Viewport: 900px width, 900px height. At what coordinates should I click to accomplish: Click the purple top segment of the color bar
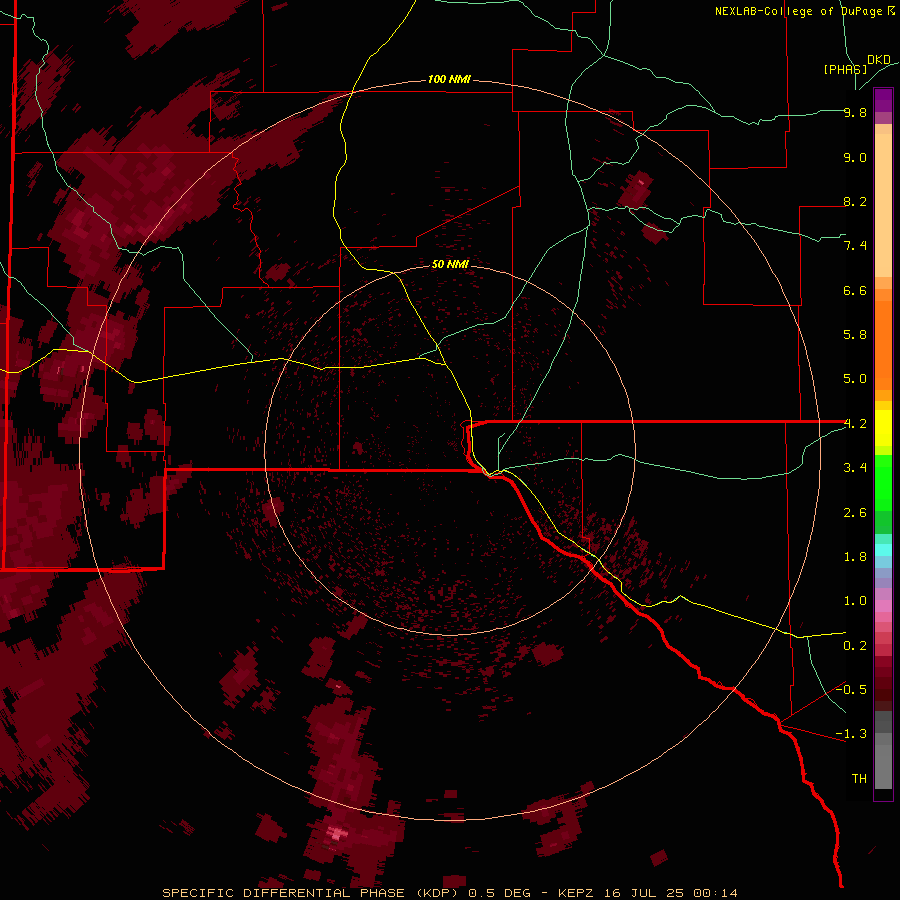883,100
